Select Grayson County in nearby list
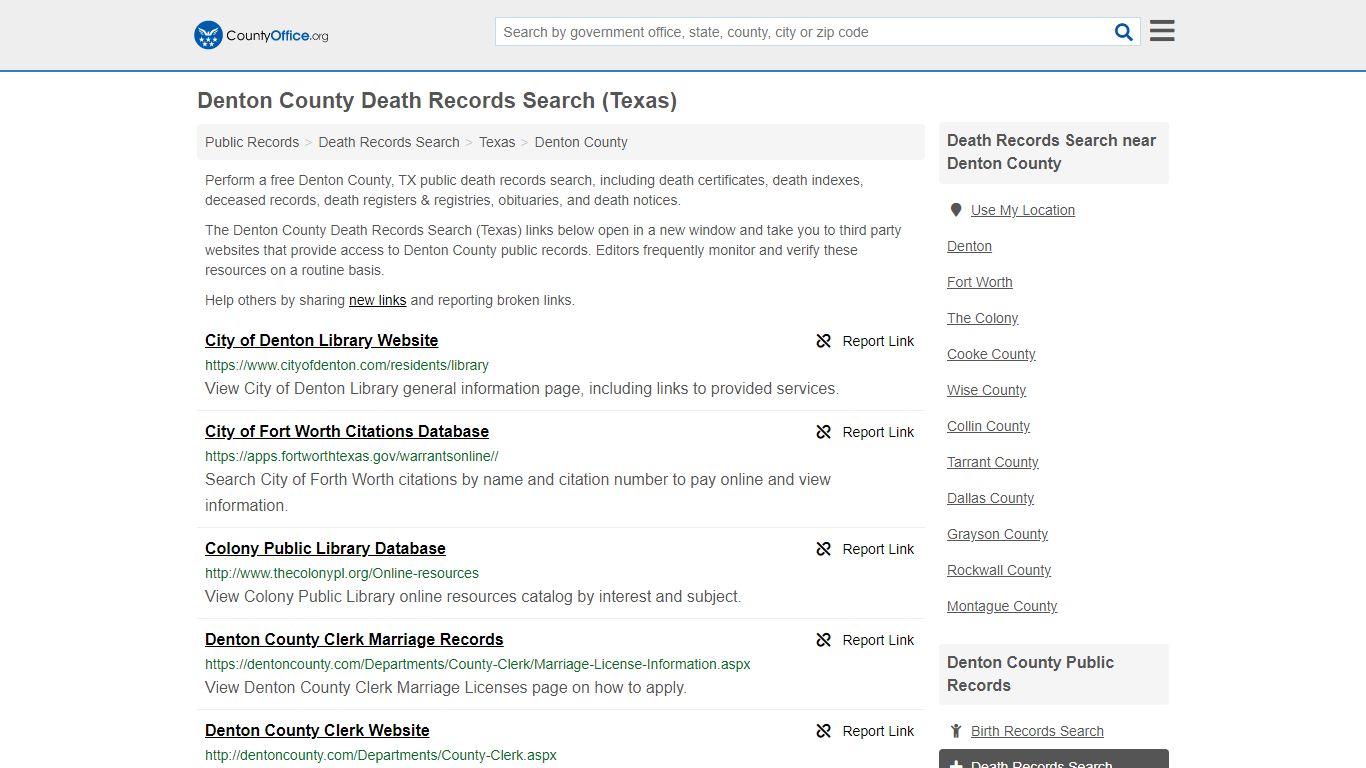 tap(998, 534)
